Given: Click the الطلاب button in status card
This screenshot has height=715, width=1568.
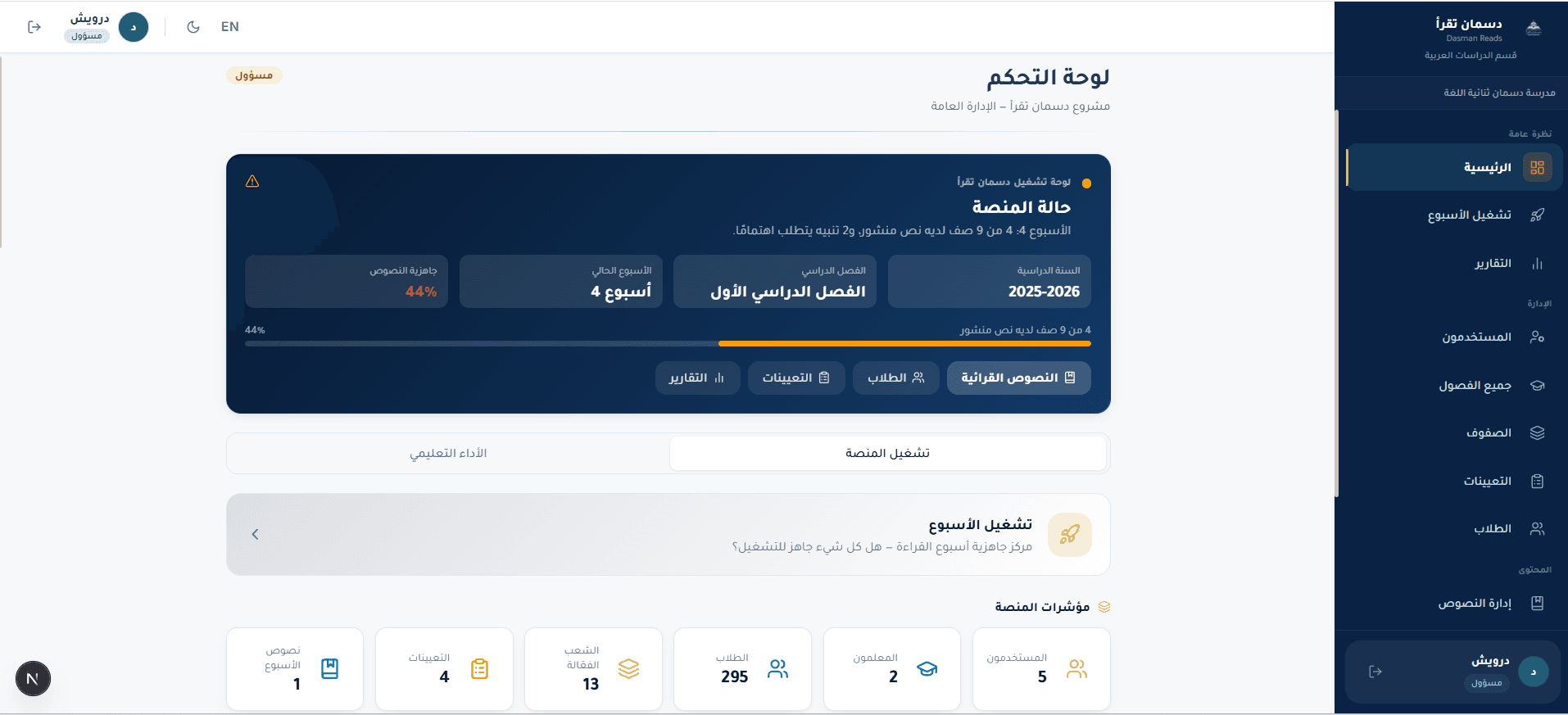Looking at the screenshot, I should click(x=896, y=378).
